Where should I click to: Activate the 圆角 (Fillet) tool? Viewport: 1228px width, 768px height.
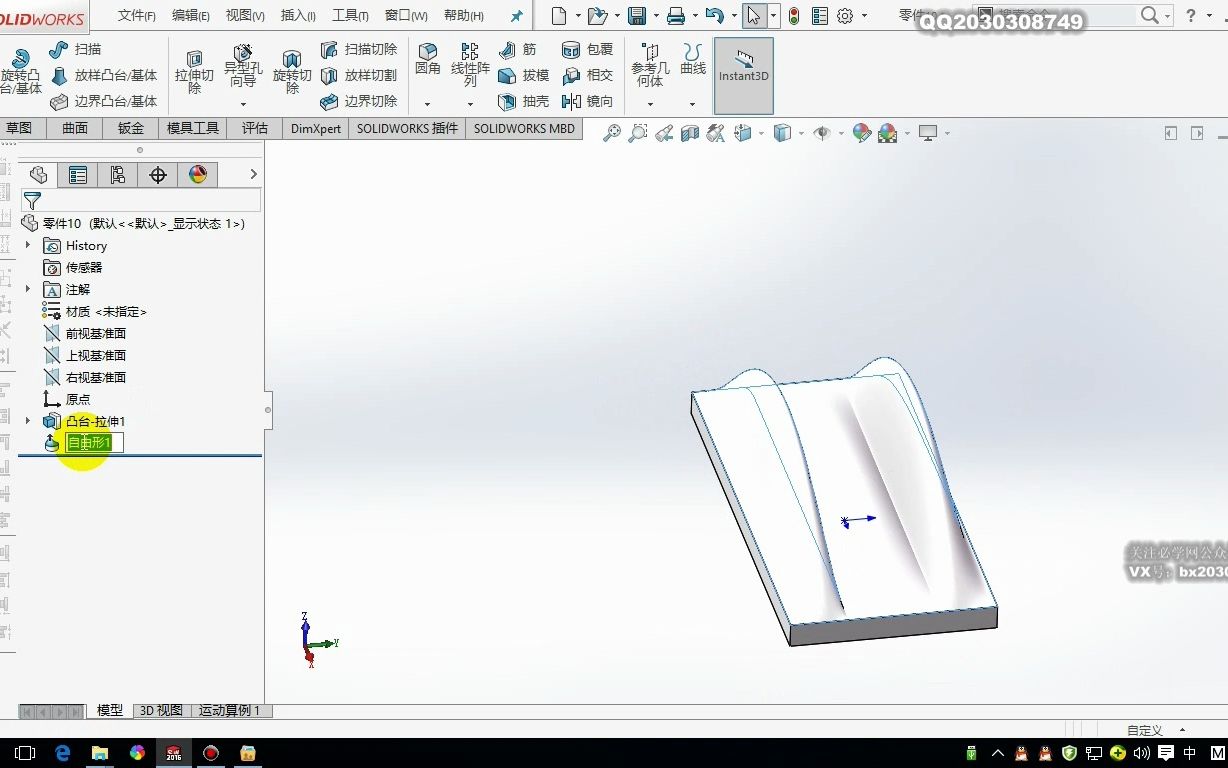tap(427, 60)
